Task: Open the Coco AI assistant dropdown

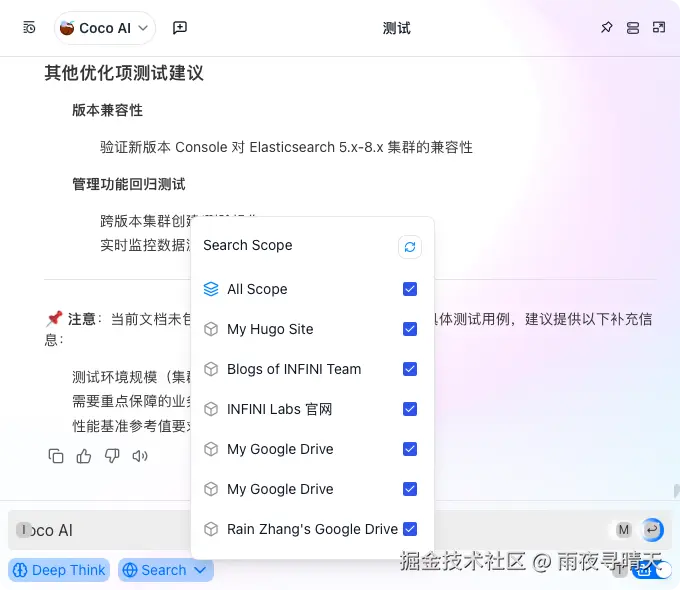Action: (x=105, y=28)
